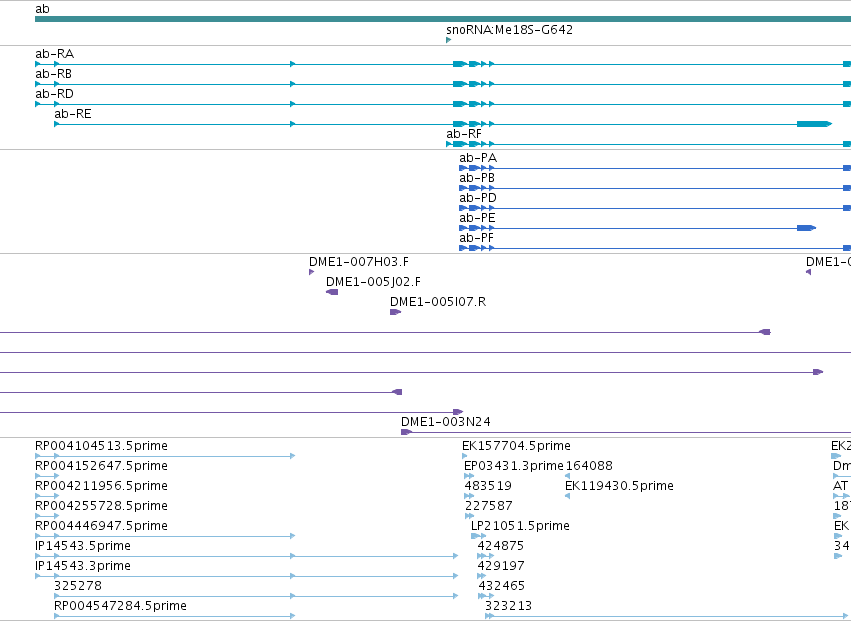Click the LP21051.5prime label

pos(520,527)
